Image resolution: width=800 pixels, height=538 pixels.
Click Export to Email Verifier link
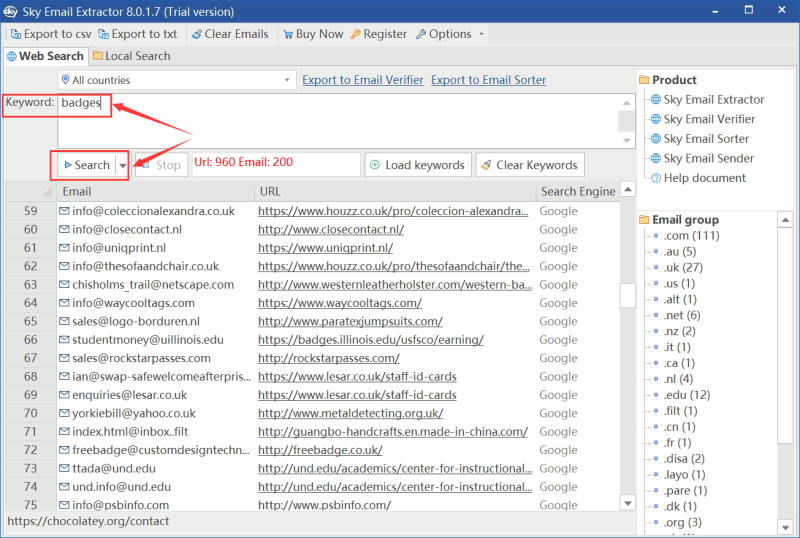[x=363, y=80]
